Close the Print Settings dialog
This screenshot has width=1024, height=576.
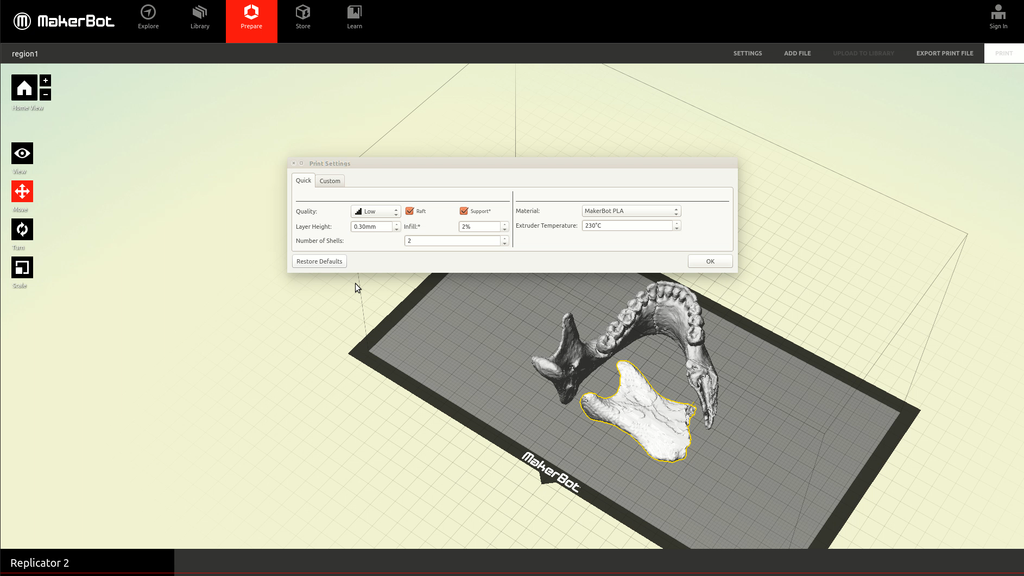pyautogui.click(x=293, y=163)
